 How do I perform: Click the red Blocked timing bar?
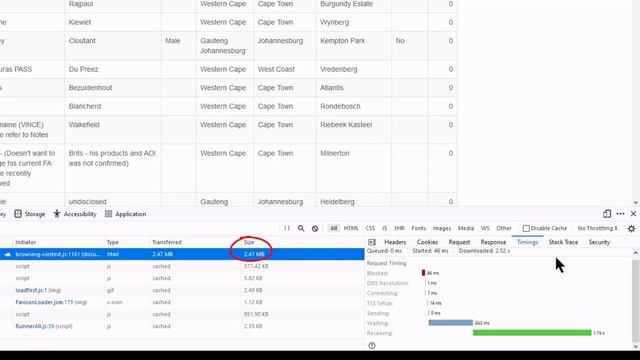click(x=423, y=273)
